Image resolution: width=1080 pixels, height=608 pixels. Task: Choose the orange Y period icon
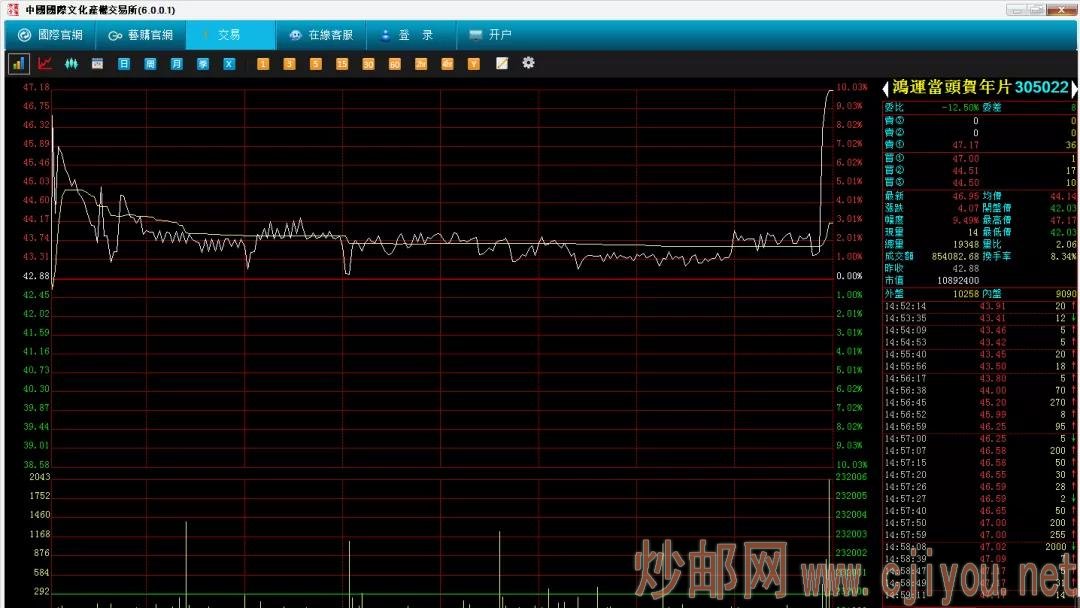pyautogui.click(x=474, y=63)
